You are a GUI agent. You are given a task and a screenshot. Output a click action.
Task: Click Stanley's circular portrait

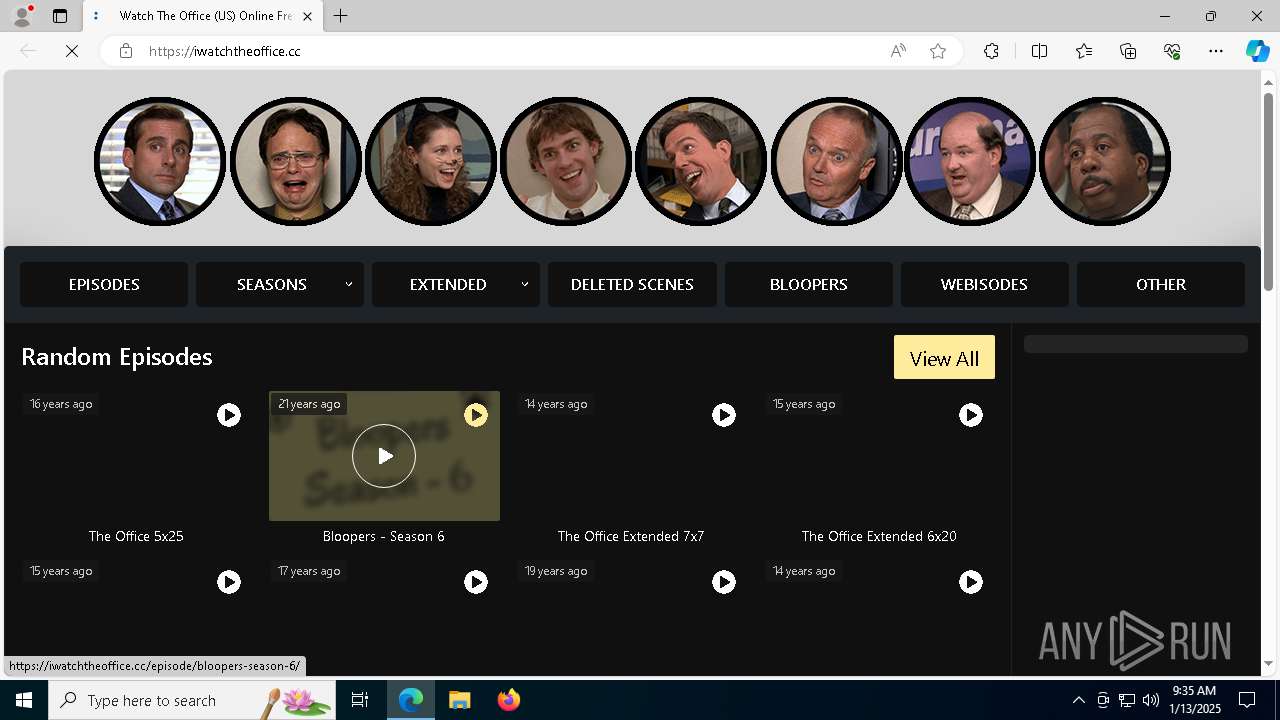1105,161
